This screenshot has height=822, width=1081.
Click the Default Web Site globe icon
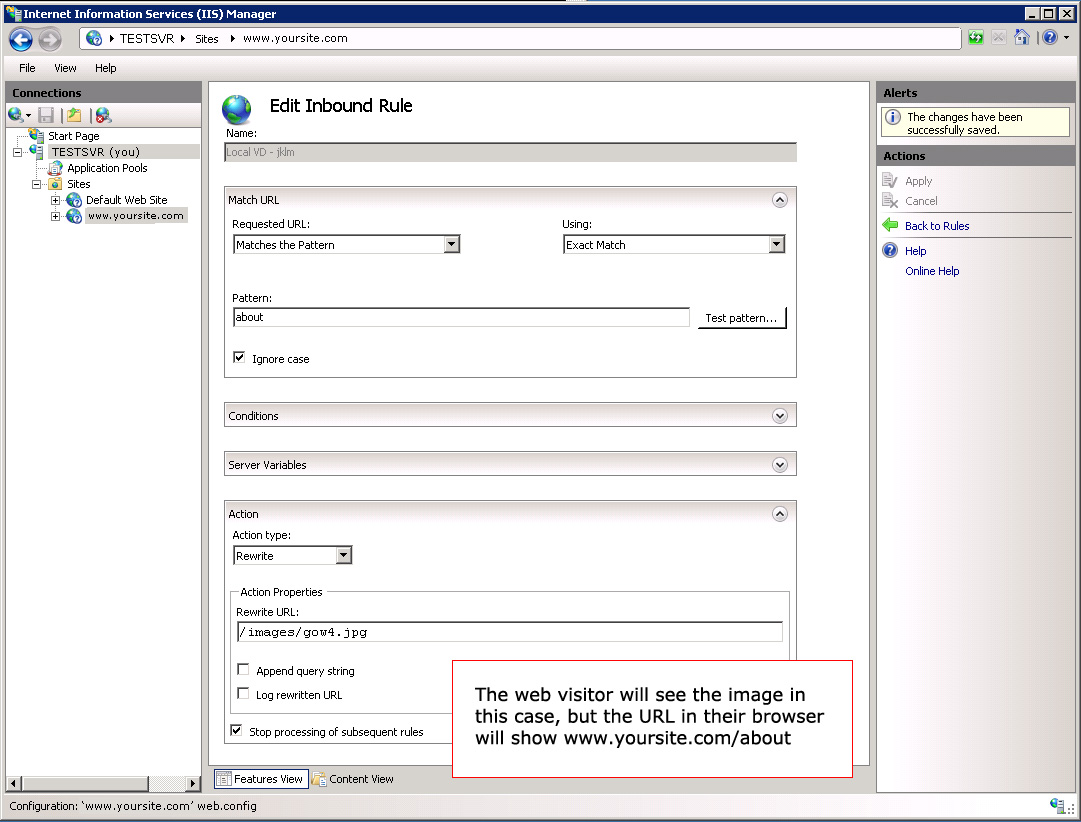[74, 200]
